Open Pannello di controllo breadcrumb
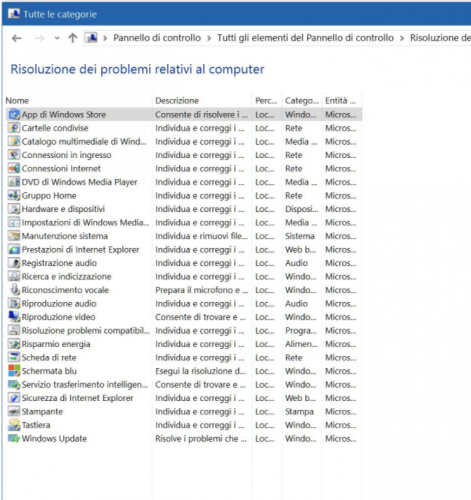The height and width of the screenshot is (500, 471). (x=157, y=38)
